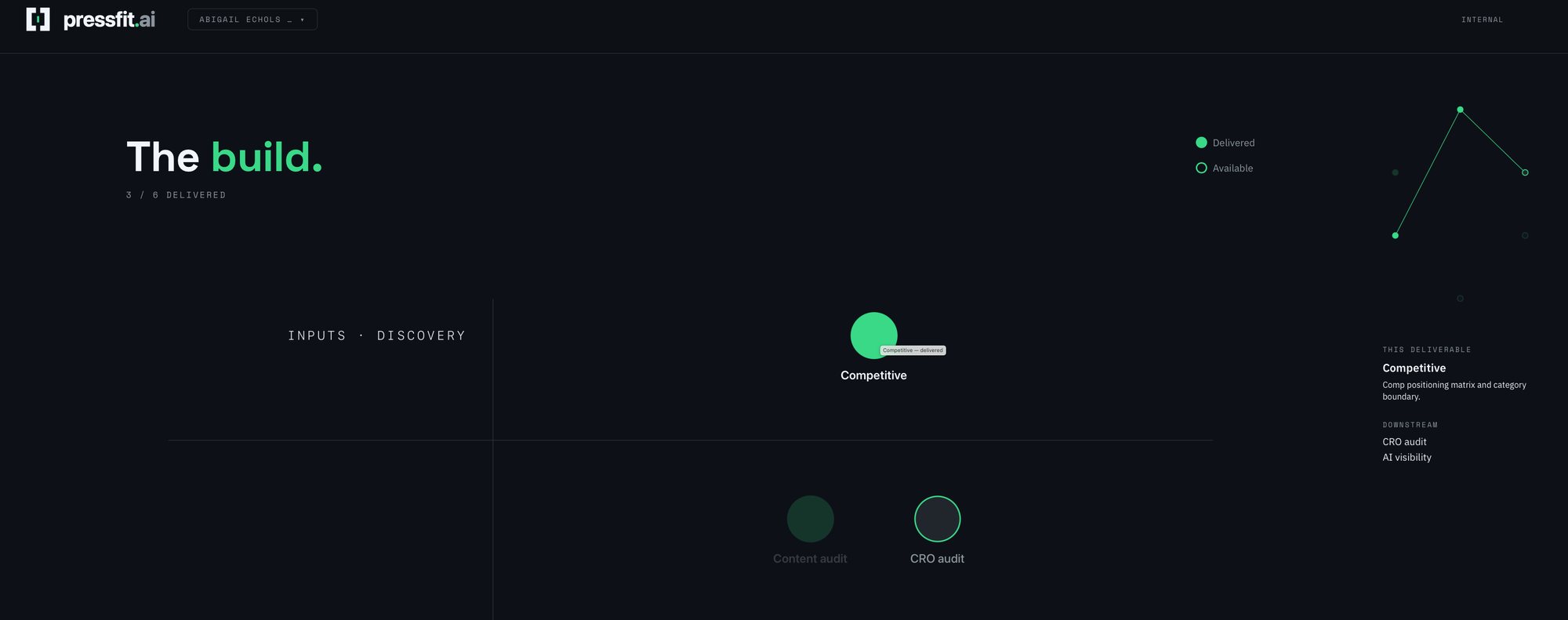
Task: Click the "Competitive" title in the deliverable panel
Action: pos(1414,368)
